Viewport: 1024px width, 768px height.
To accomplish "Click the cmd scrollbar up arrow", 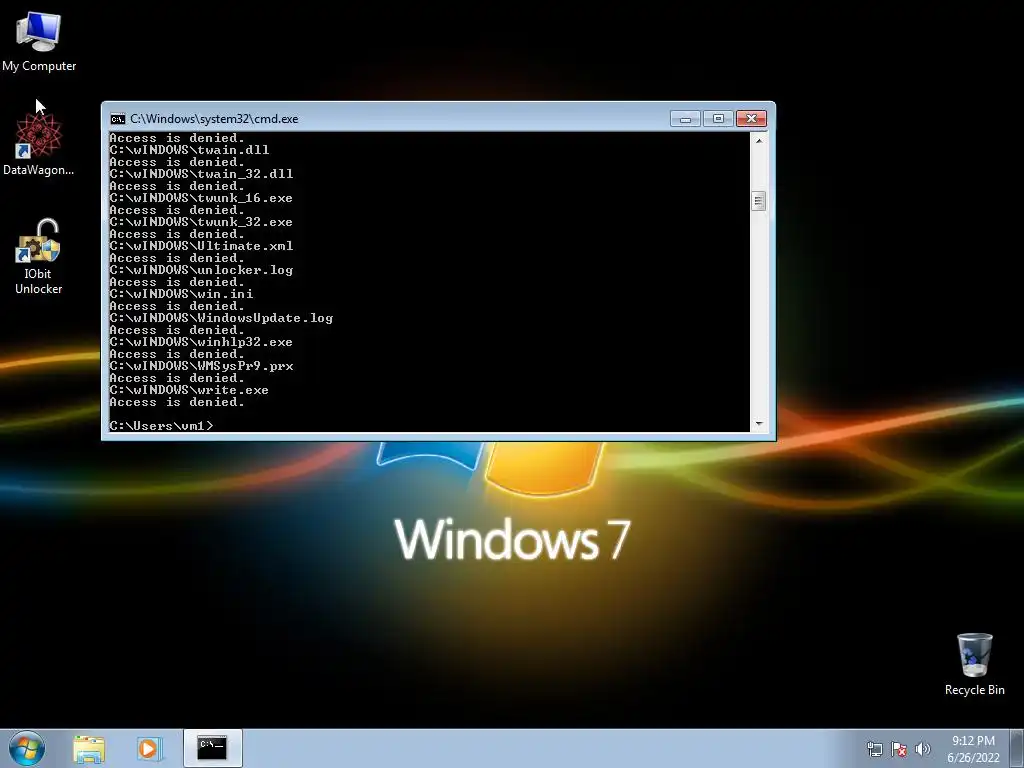I will pyautogui.click(x=758, y=140).
